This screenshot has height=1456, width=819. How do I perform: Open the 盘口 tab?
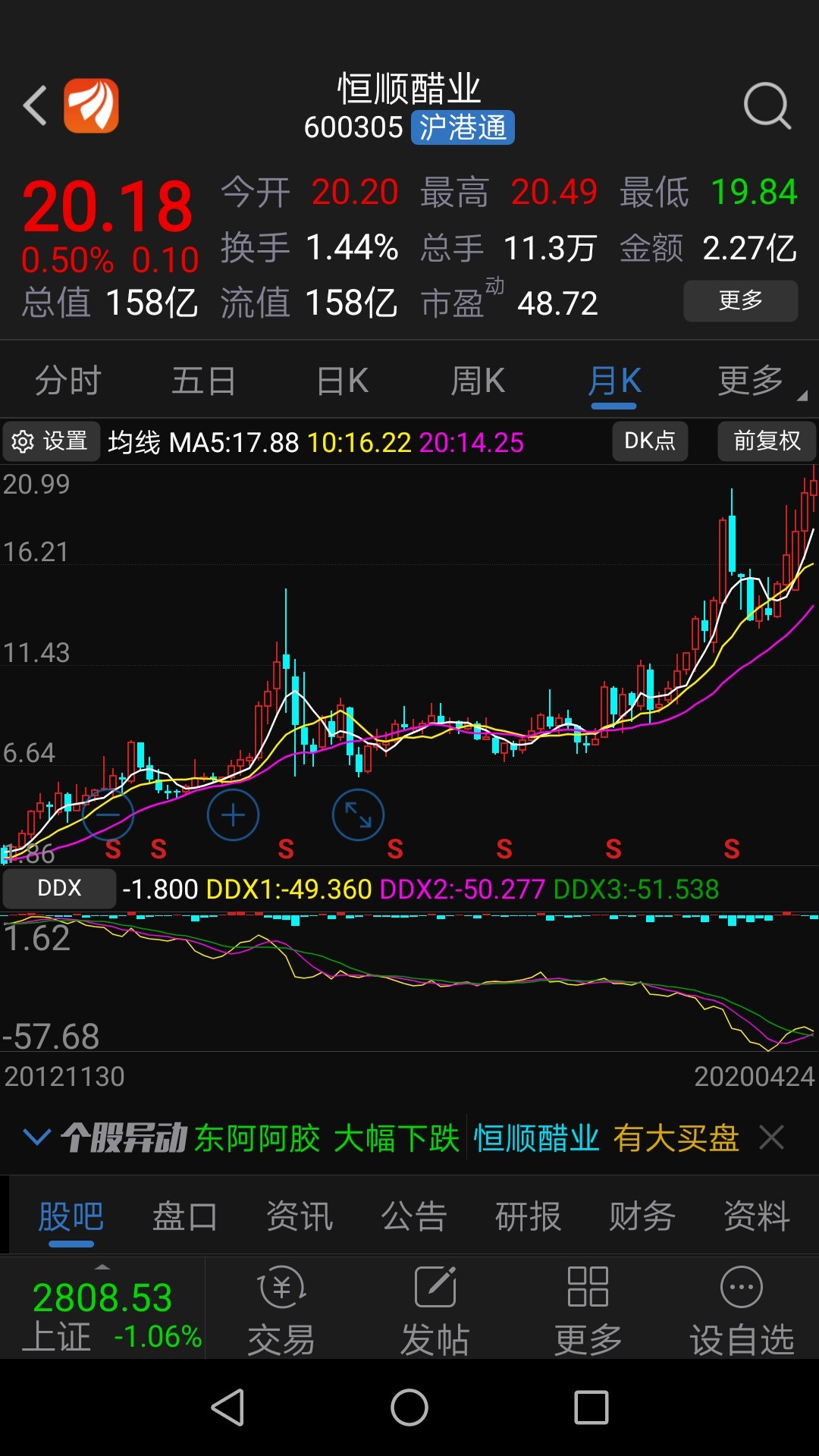(x=185, y=1216)
